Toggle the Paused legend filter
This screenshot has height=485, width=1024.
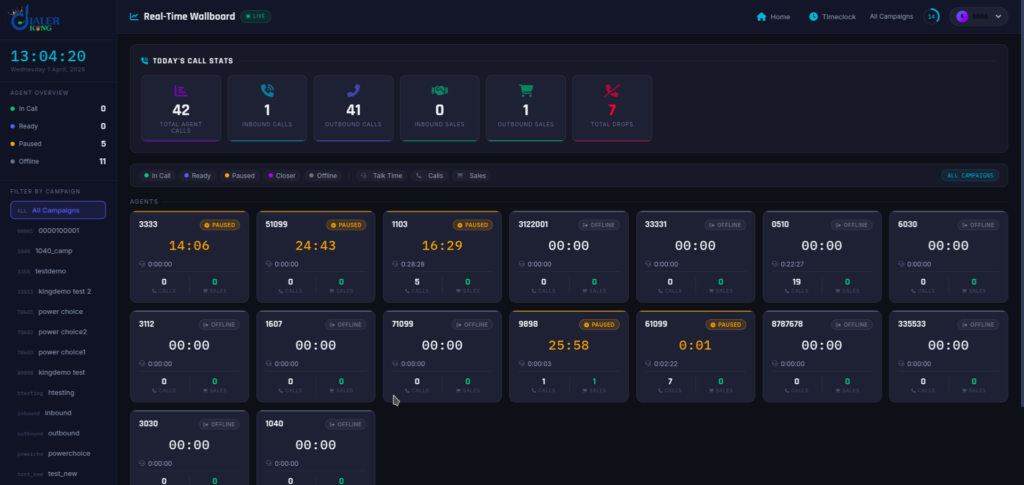pyautogui.click(x=239, y=176)
